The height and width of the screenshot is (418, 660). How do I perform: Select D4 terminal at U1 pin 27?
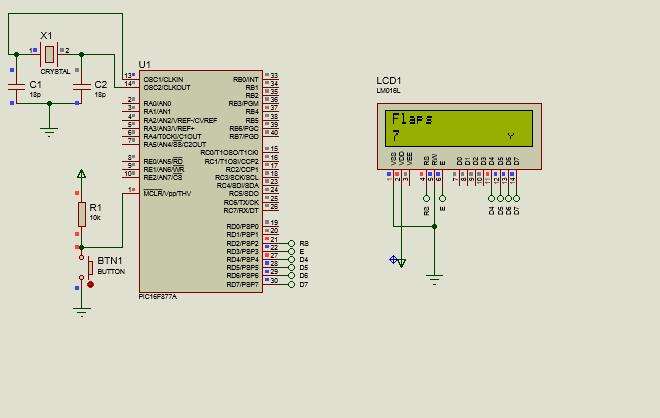click(291, 259)
